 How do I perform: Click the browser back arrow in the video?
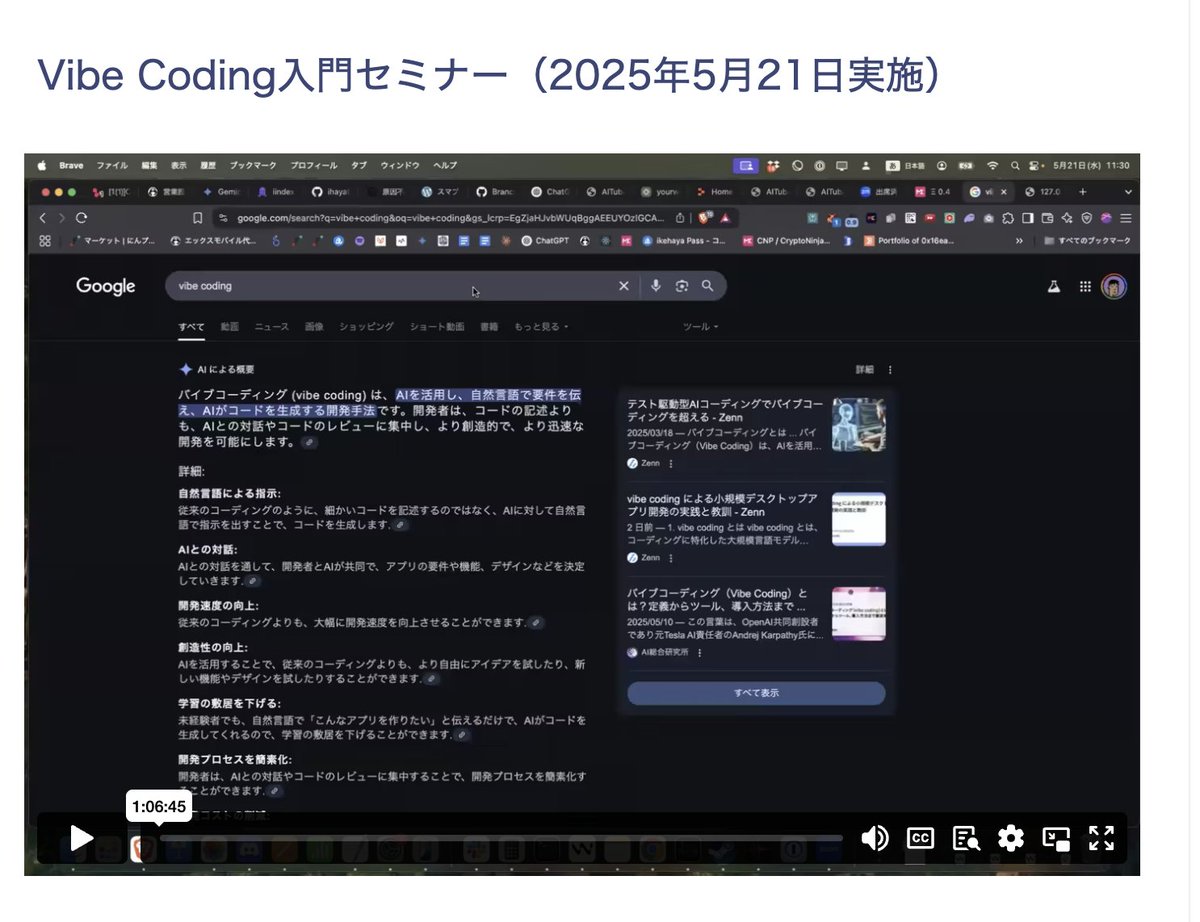point(43,217)
